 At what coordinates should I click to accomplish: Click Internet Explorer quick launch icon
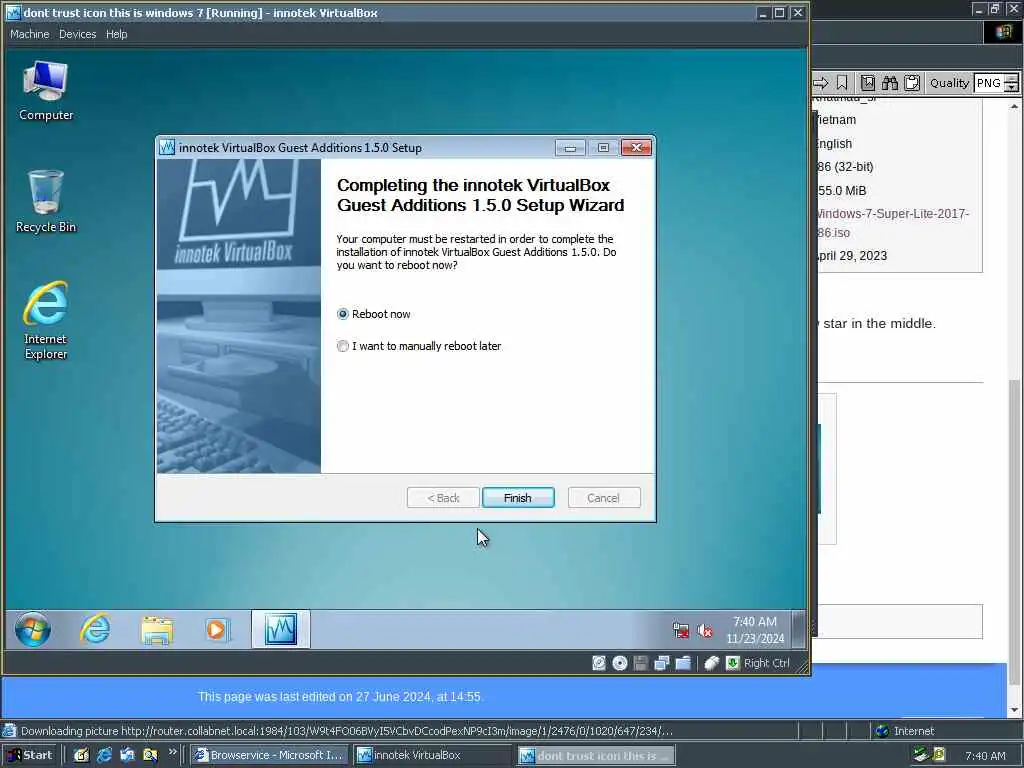(x=104, y=756)
